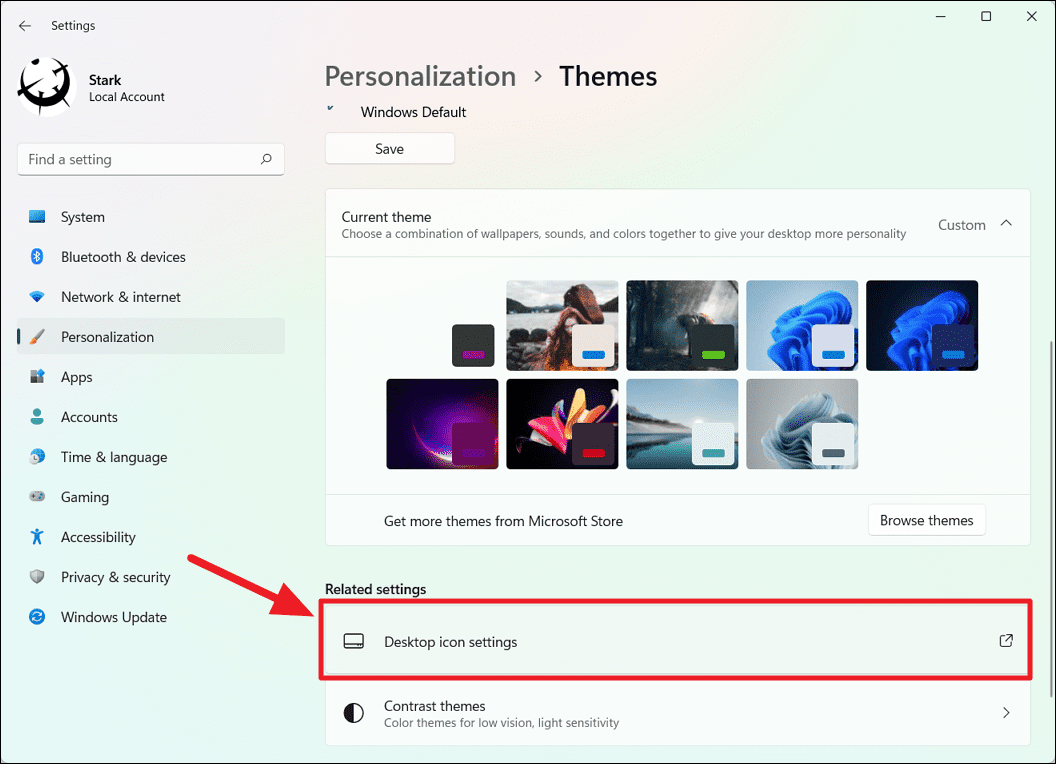Image resolution: width=1056 pixels, height=764 pixels.
Task: Open Time & language settings
Action: (151, 457)
